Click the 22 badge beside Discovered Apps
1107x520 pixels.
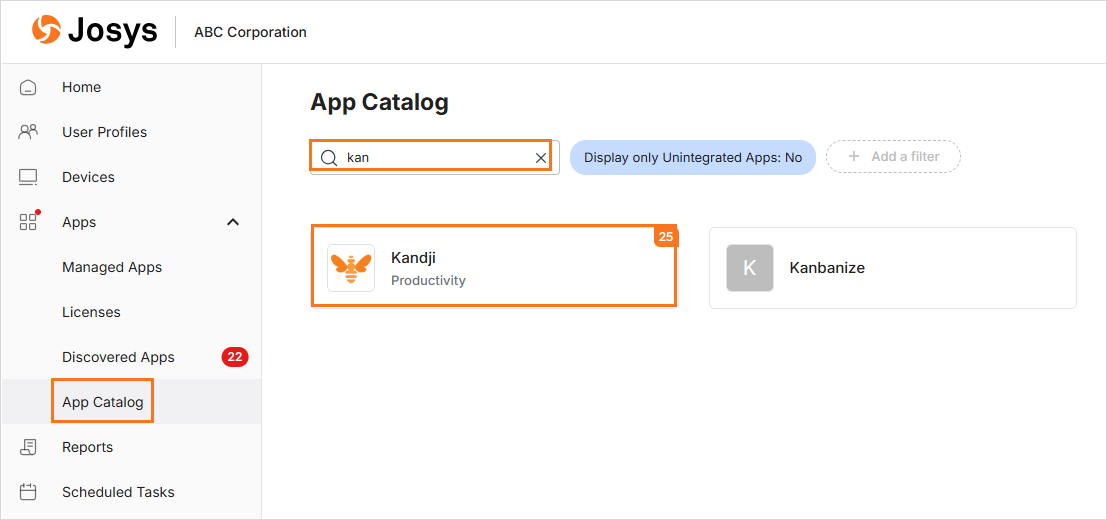(x=234, y=357)
